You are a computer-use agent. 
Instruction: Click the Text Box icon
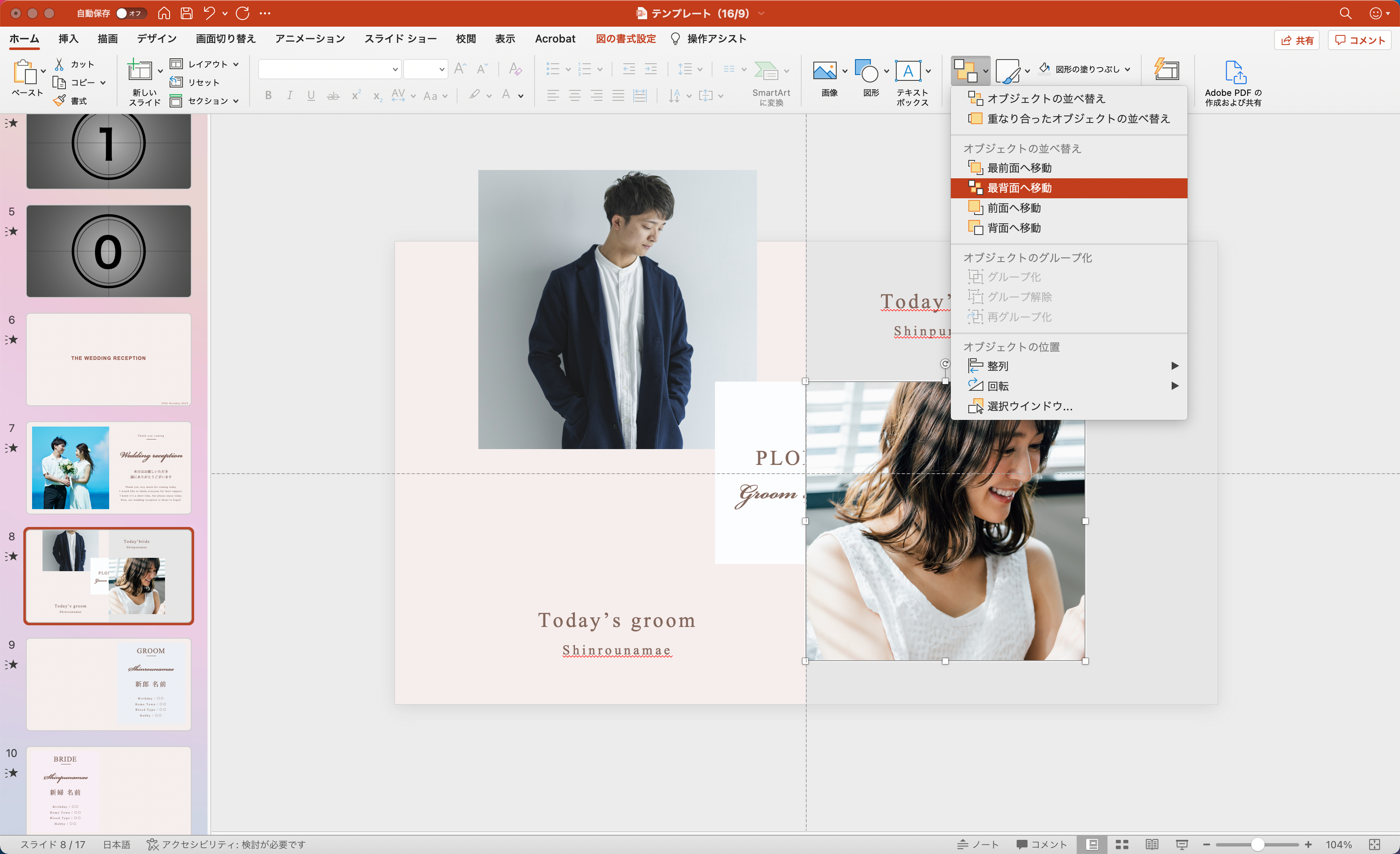coord(908,71)
